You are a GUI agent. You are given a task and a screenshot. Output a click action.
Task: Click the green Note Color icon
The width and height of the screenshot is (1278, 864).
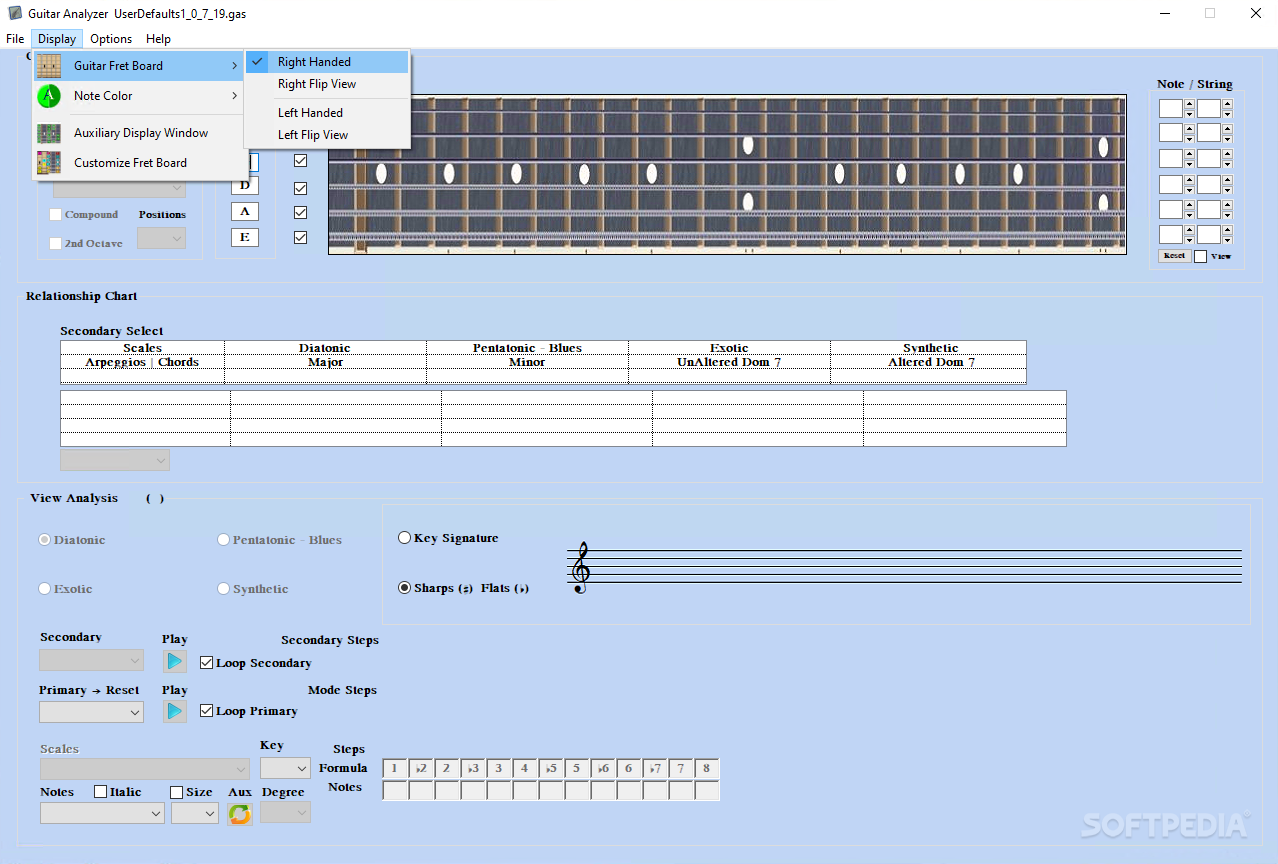click(x=48, y=96)
